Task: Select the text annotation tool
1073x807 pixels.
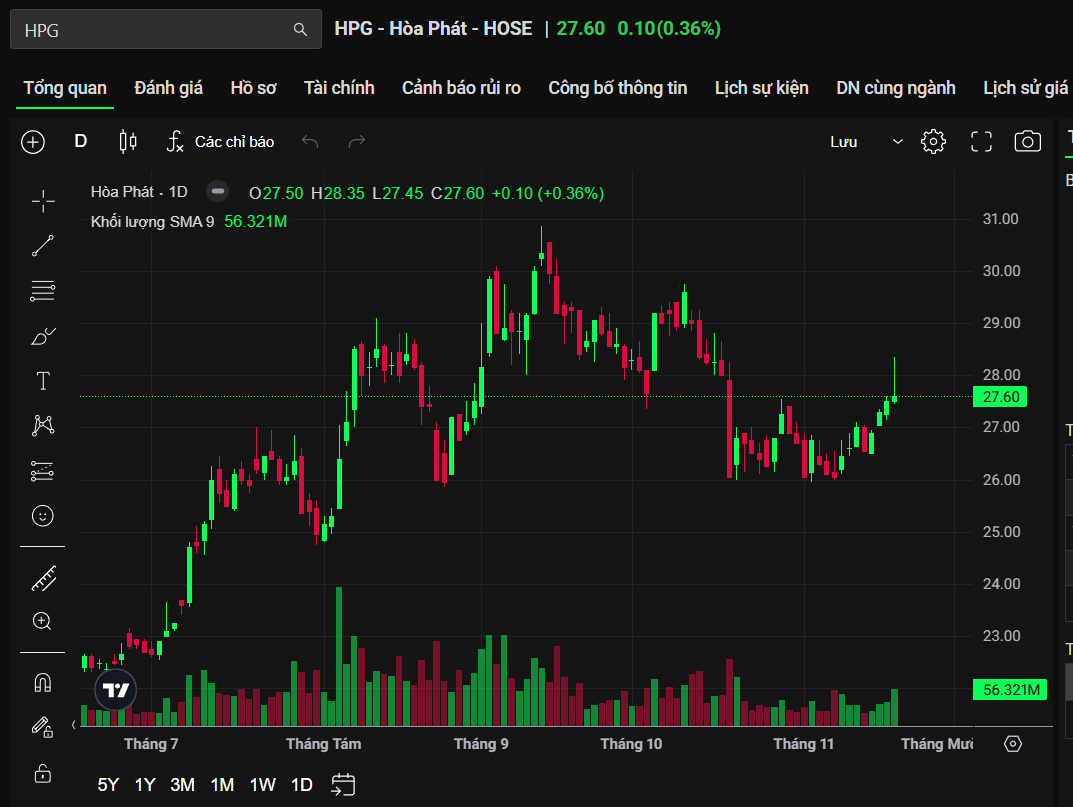Action: point(43,381)
